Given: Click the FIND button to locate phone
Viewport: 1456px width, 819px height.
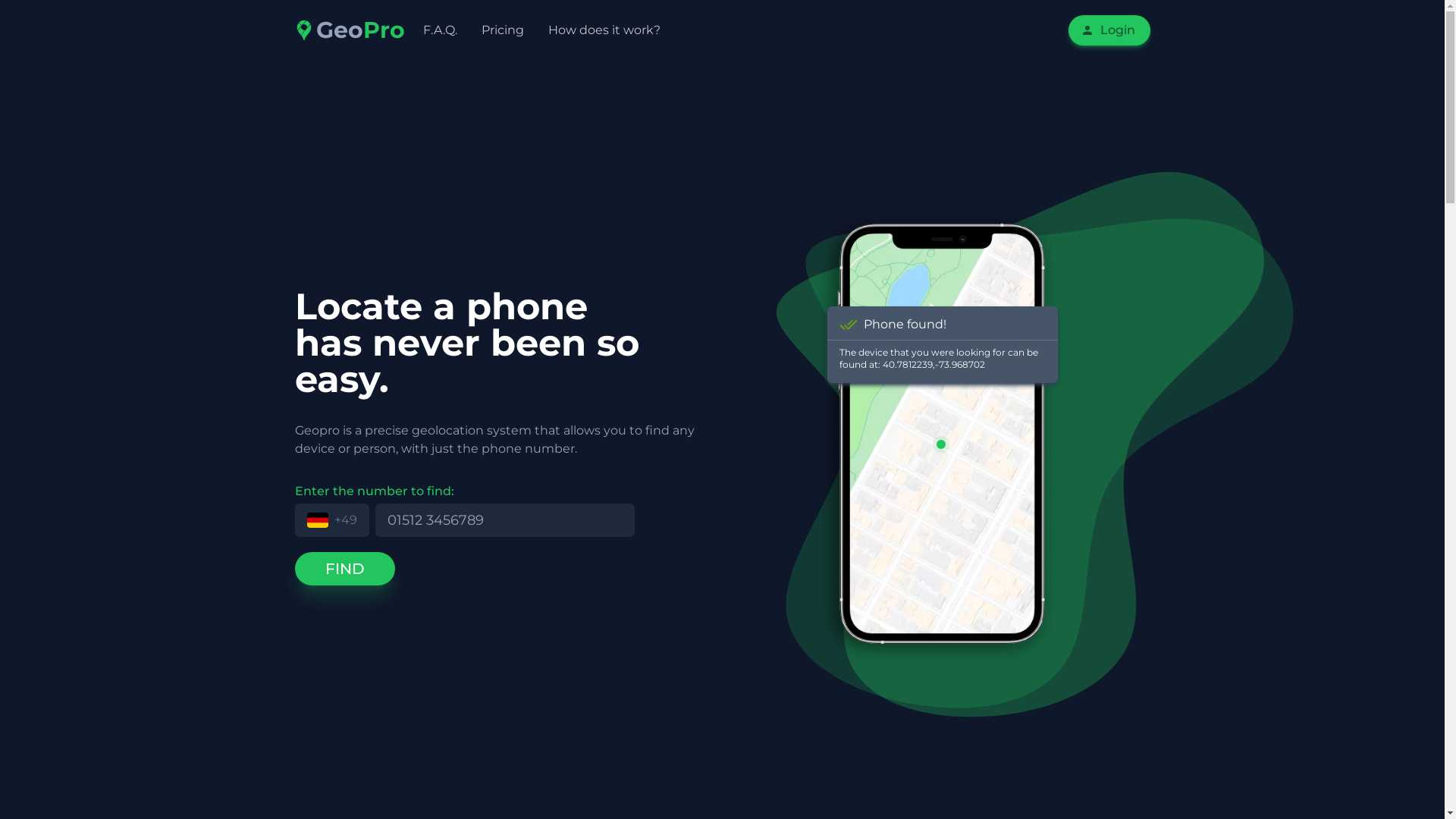Looking at the screenshot, I should (x=344, y=568).
